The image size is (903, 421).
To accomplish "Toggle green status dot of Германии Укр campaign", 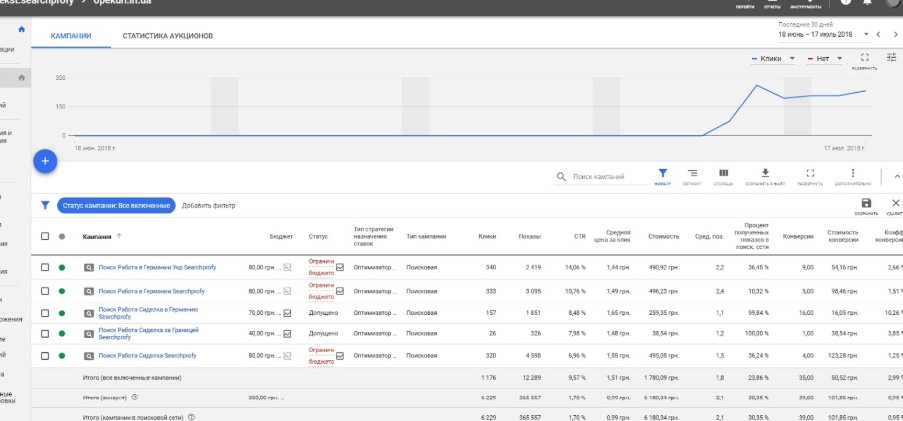I will 62,267.
